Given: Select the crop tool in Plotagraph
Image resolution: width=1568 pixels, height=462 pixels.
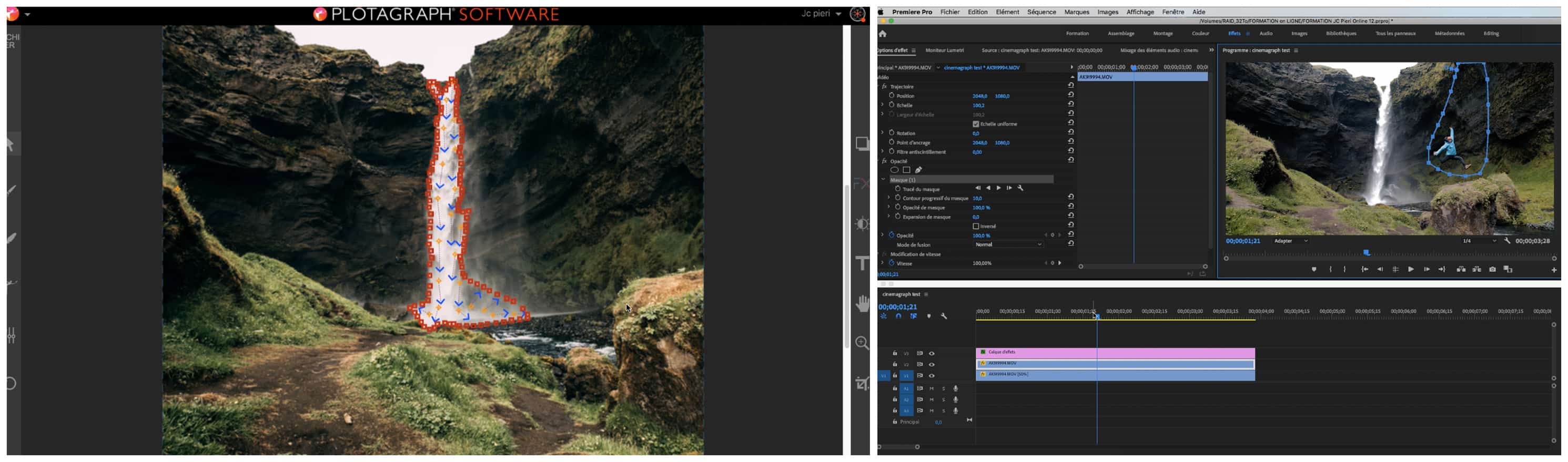Looking at the screenshot, I should (863, 383).
